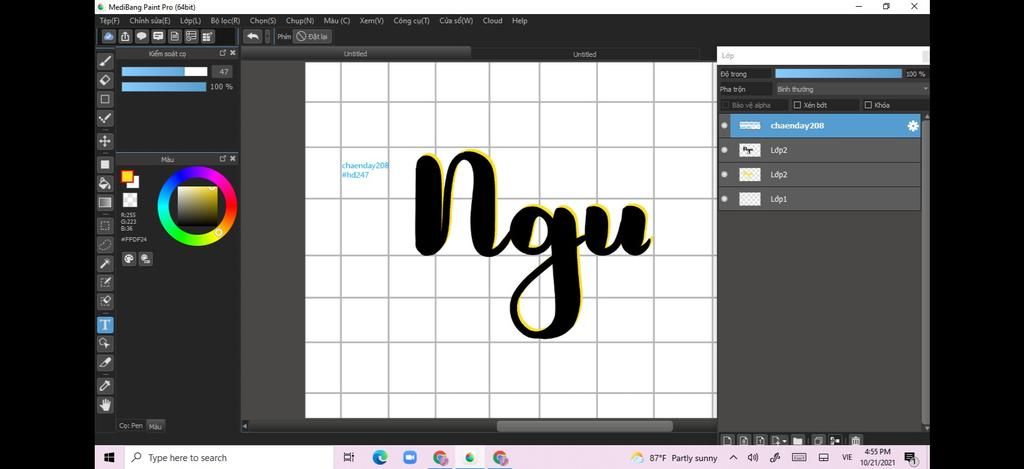
Task: Click the canvas horizontal scrollbar
Action: tap(584, 426)
